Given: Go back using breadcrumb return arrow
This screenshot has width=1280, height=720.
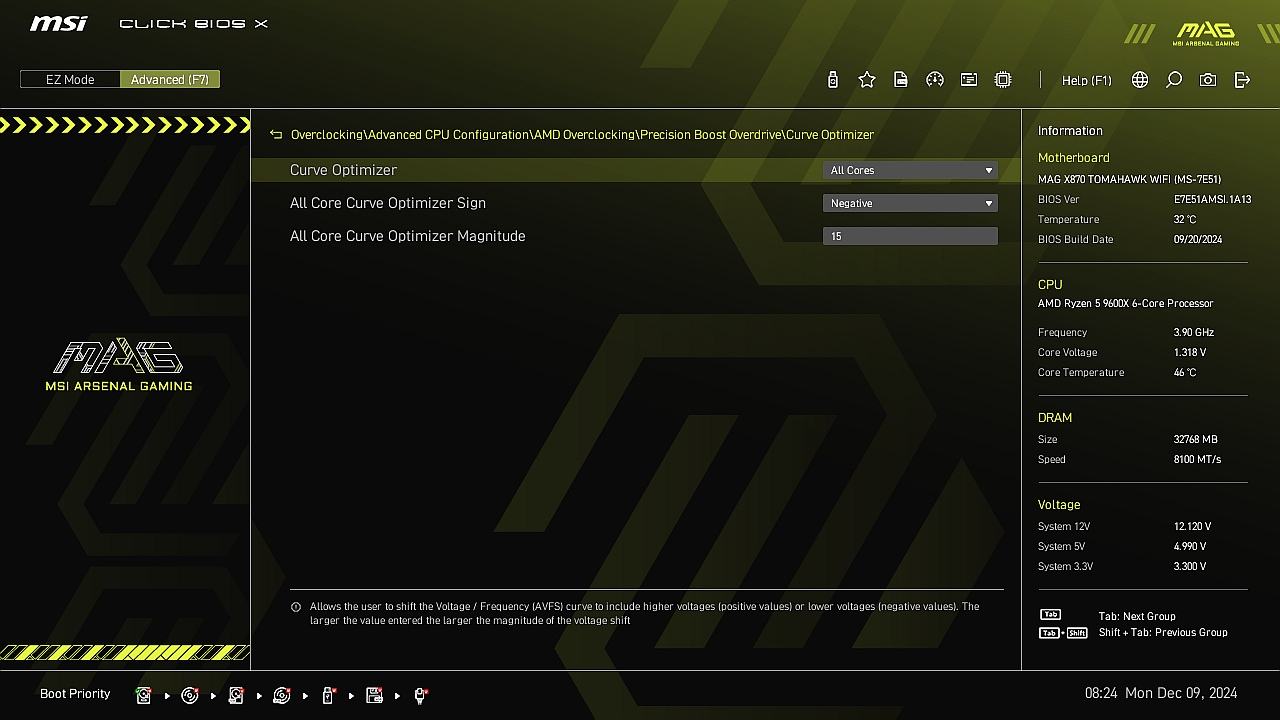Looking at the screenshot, I should [x=276, y=134].
